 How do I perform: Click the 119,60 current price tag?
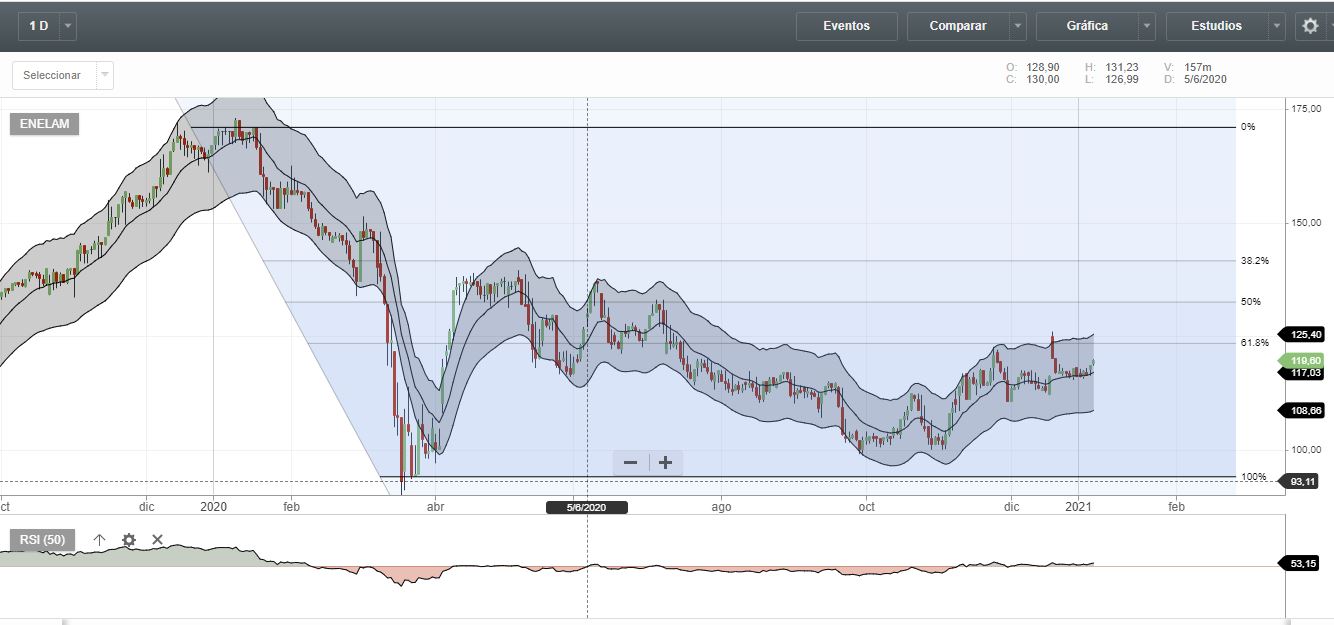point(1306,361)
